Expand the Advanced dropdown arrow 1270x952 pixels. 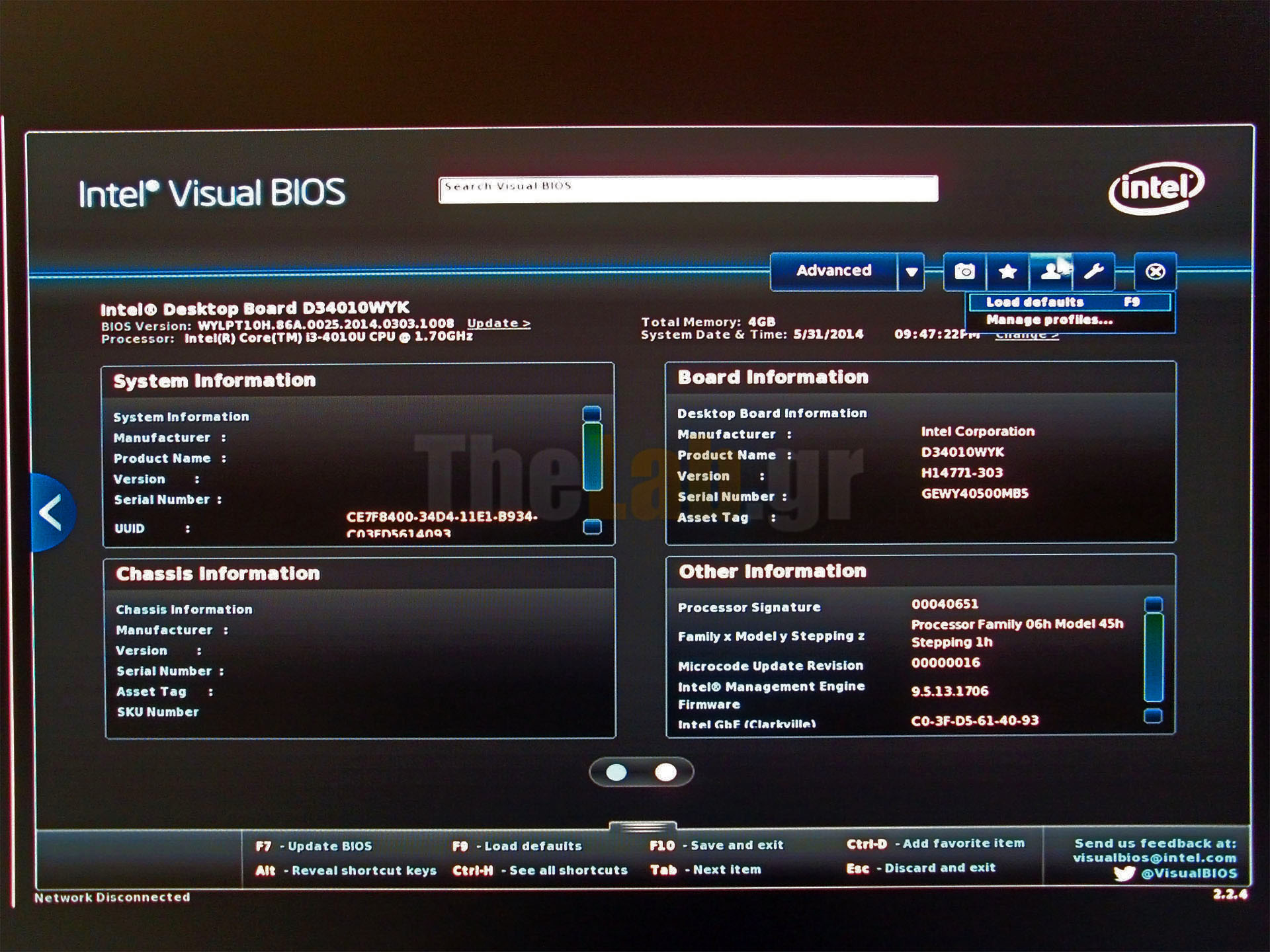(911, 272)
